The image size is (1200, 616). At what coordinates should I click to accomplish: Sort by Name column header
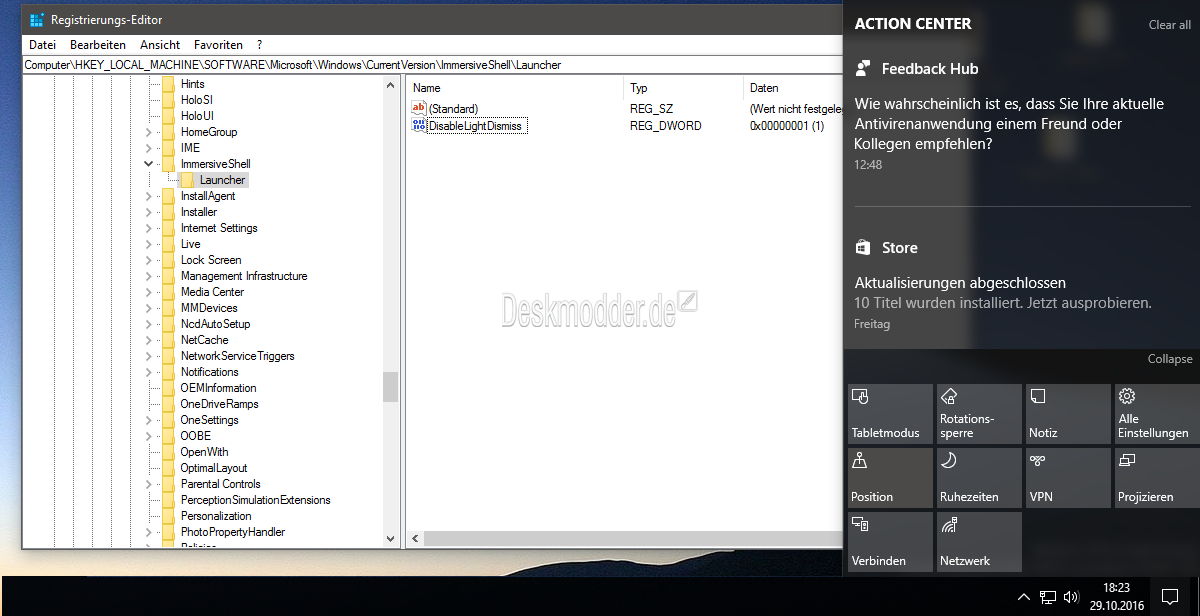(x=515, y=88)
